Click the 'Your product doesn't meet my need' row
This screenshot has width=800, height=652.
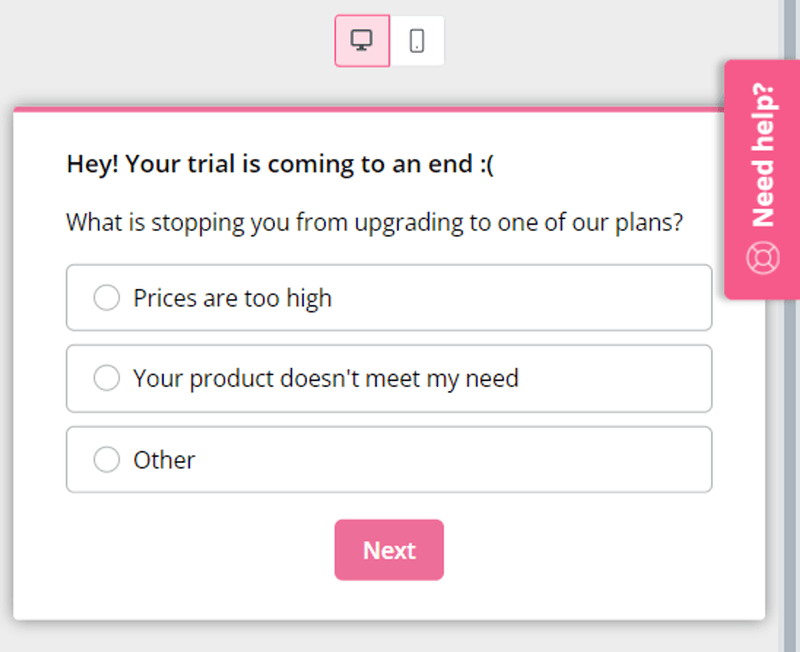click(389, 378)
